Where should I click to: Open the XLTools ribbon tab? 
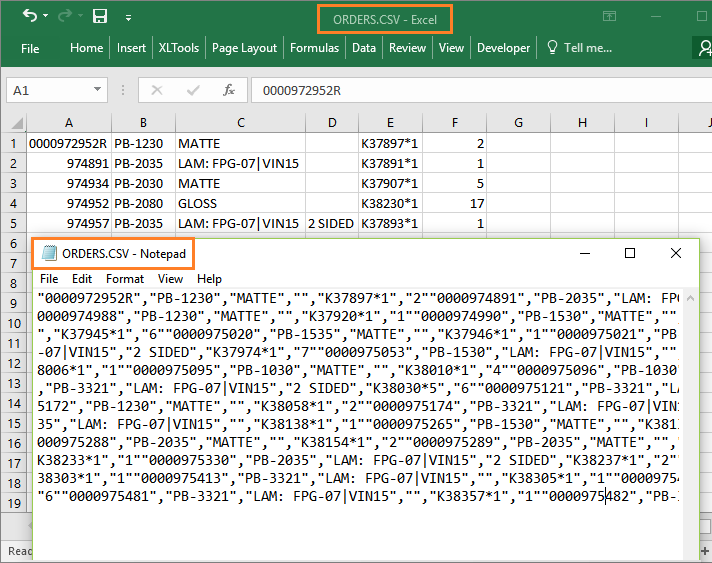pyautogui.click(x=178, y=47)
